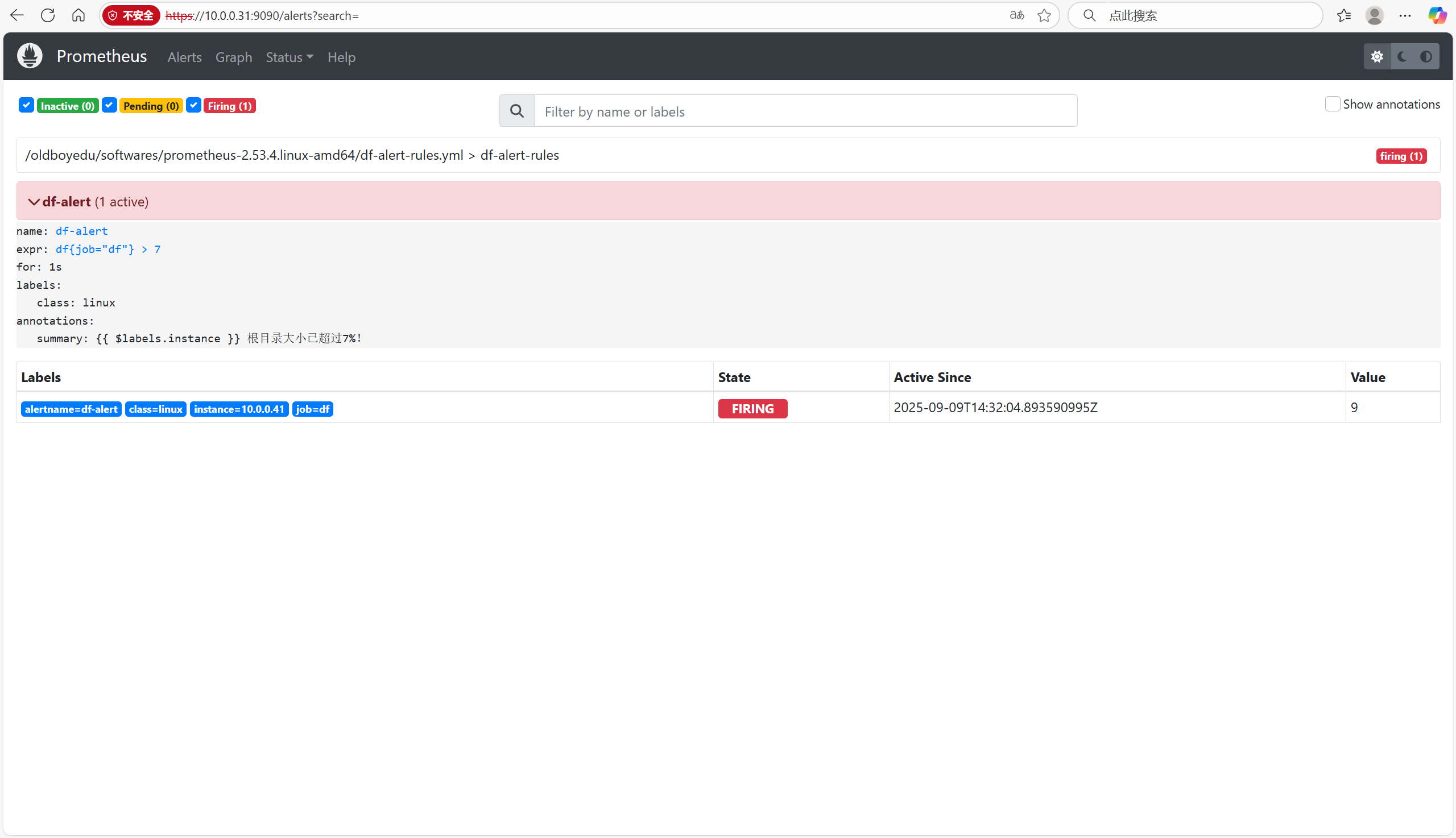Screen dimensions: 1456x838
Task: Go to browser home icon
Action: coord(78,15)
